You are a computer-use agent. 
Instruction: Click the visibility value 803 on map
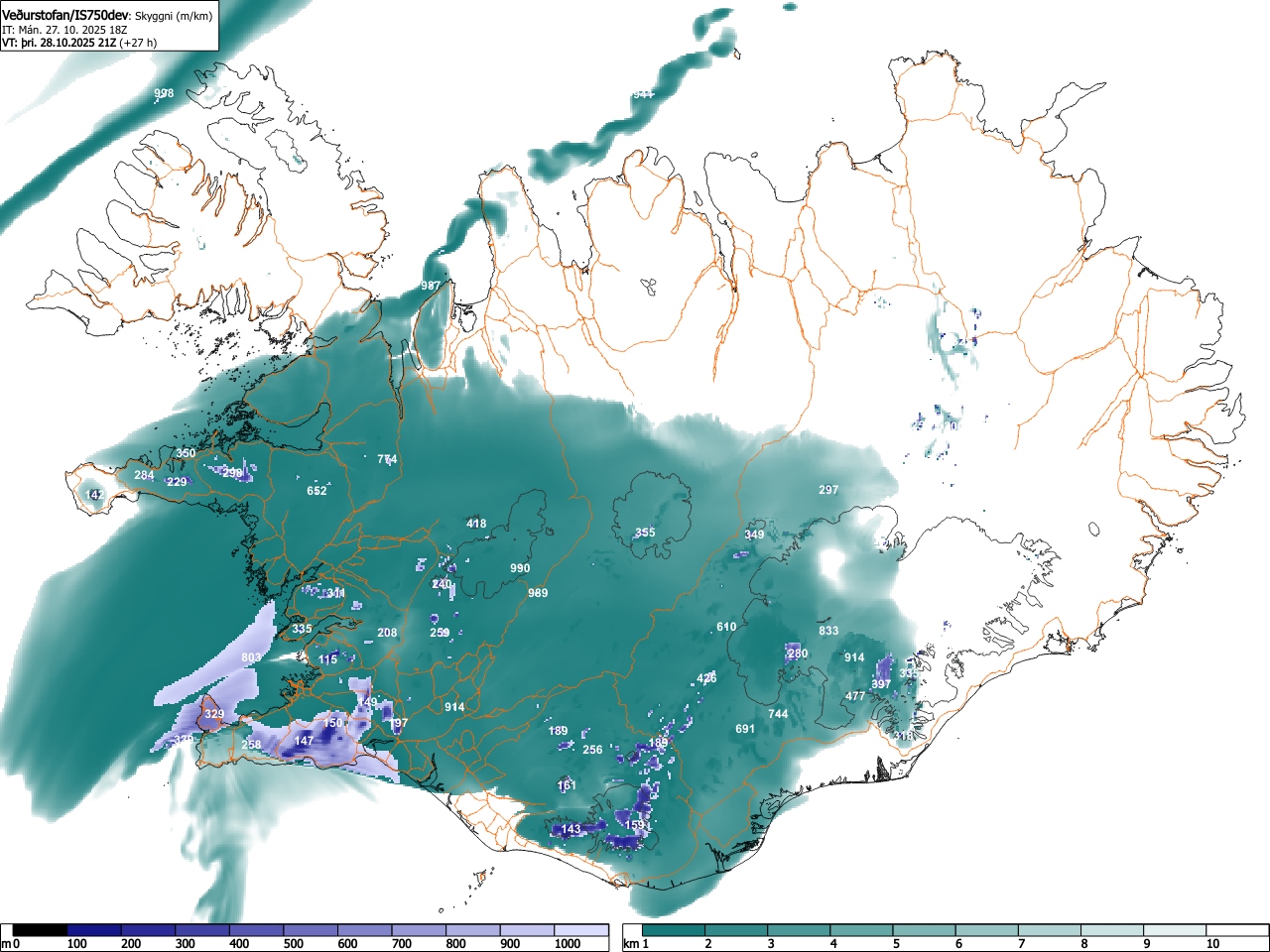tap(251, 657)
